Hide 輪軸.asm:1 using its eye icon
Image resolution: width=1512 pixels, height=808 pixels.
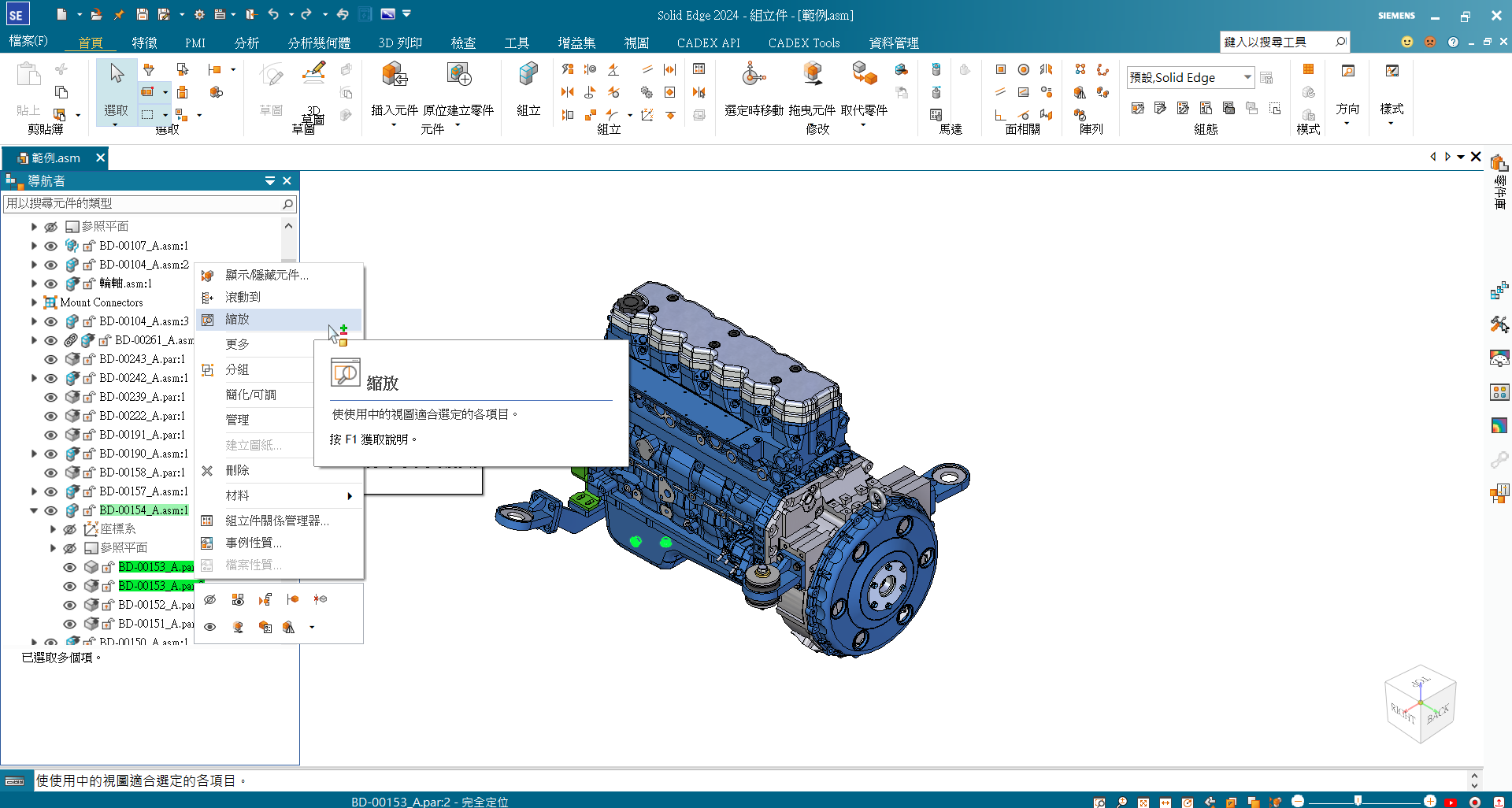(x=50, y=284)
